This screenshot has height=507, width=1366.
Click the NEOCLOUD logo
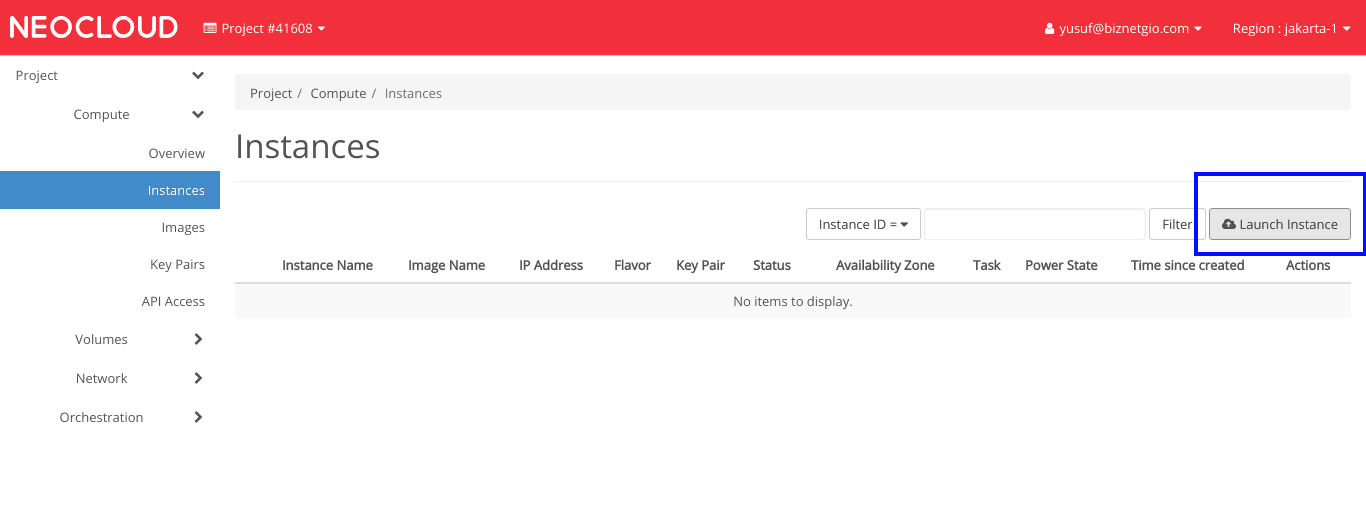click(93, 28)
